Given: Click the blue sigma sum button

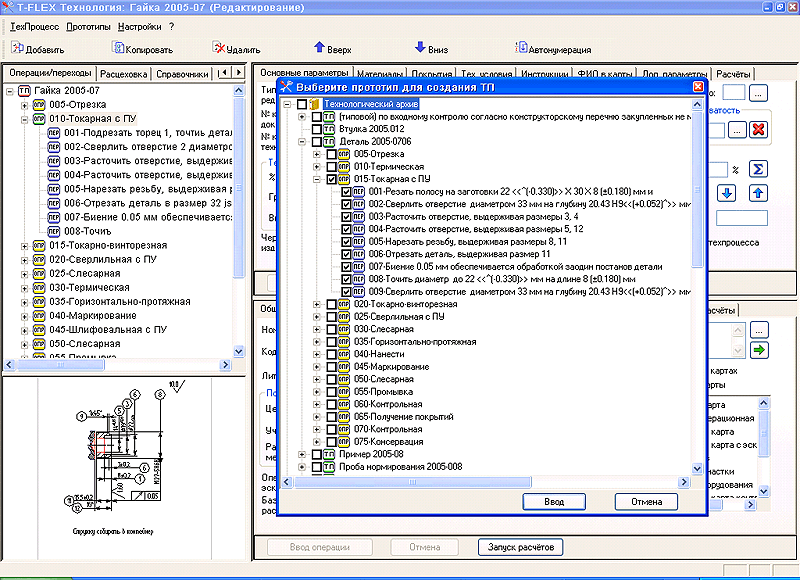Looking at the screenshot, I should click(x=758, y=167).
